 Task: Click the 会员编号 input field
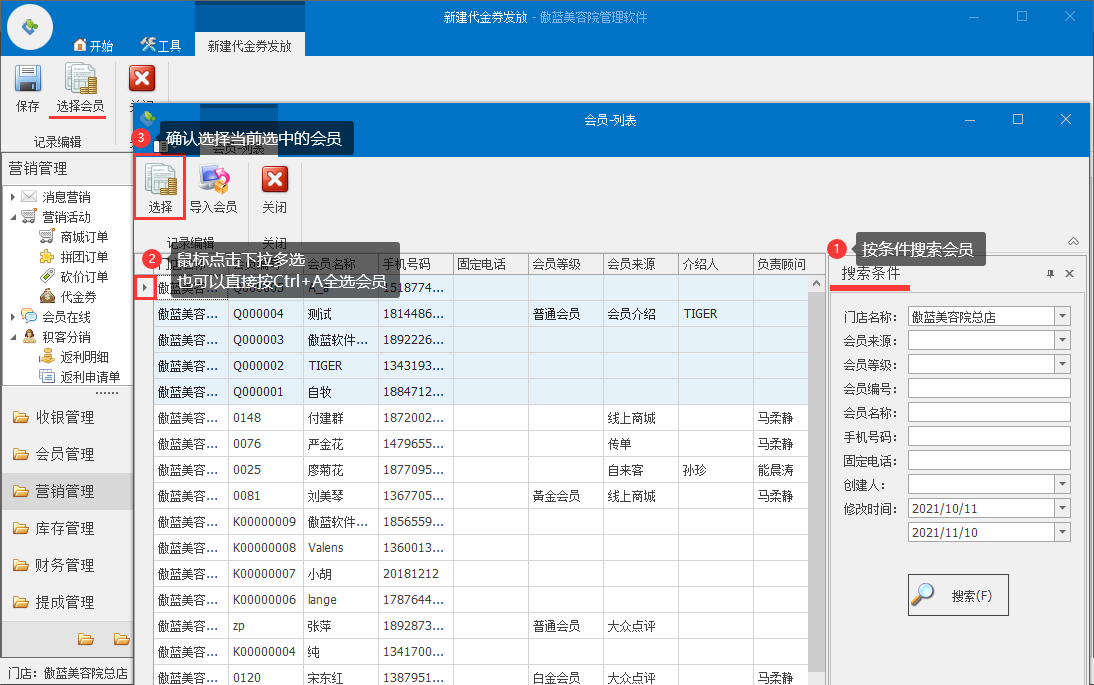tap(989, 389)
